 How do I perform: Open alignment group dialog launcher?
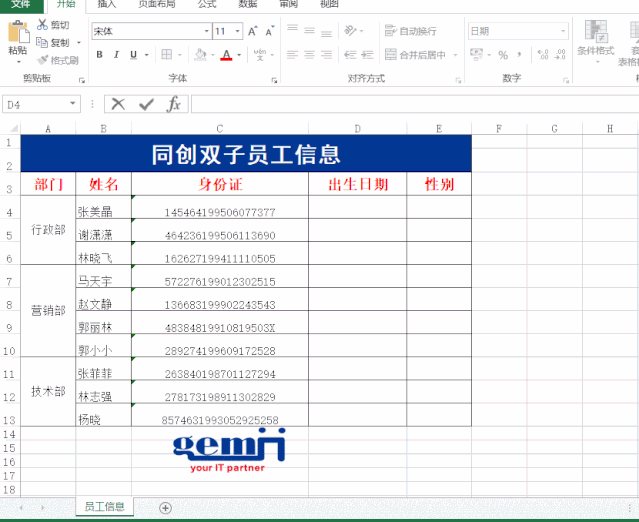[458, 80]
